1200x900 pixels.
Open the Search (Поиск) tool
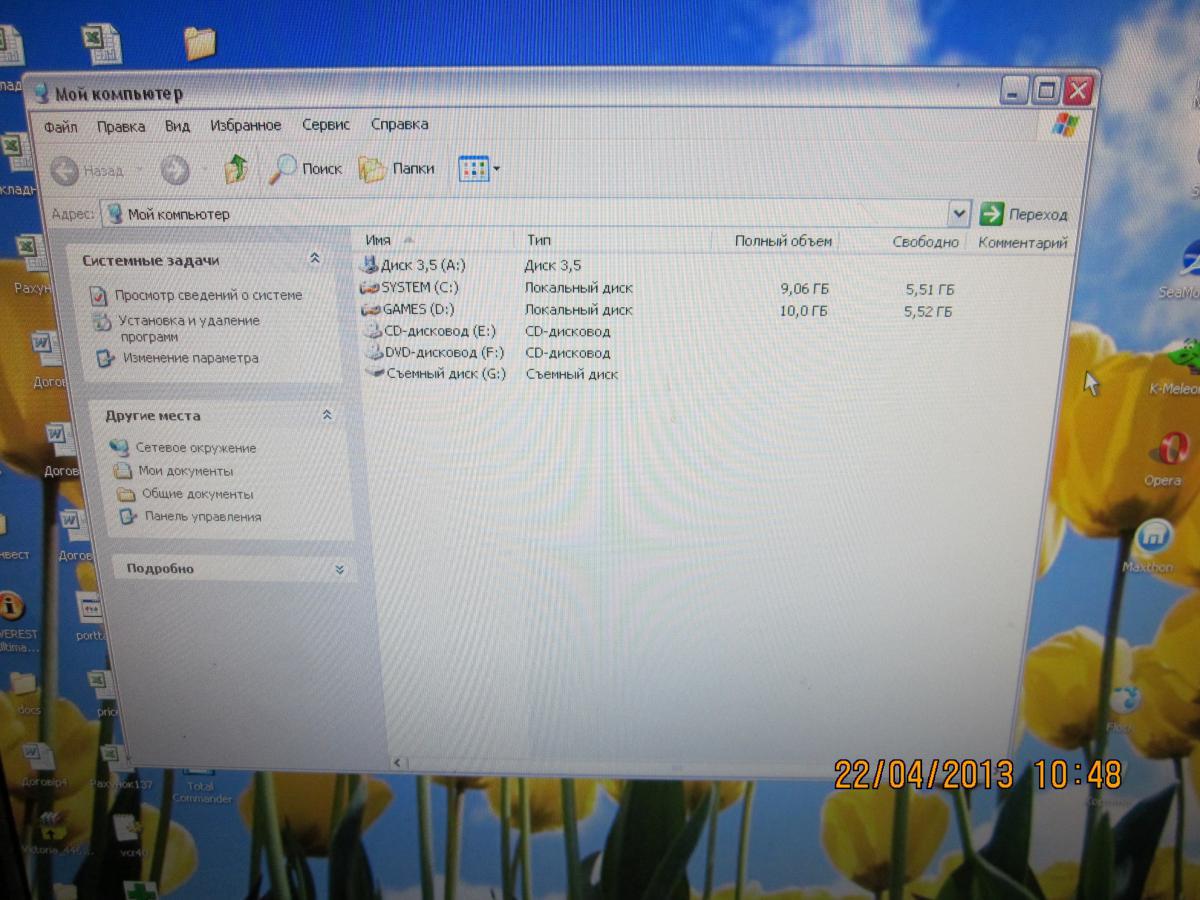(306, 169)
